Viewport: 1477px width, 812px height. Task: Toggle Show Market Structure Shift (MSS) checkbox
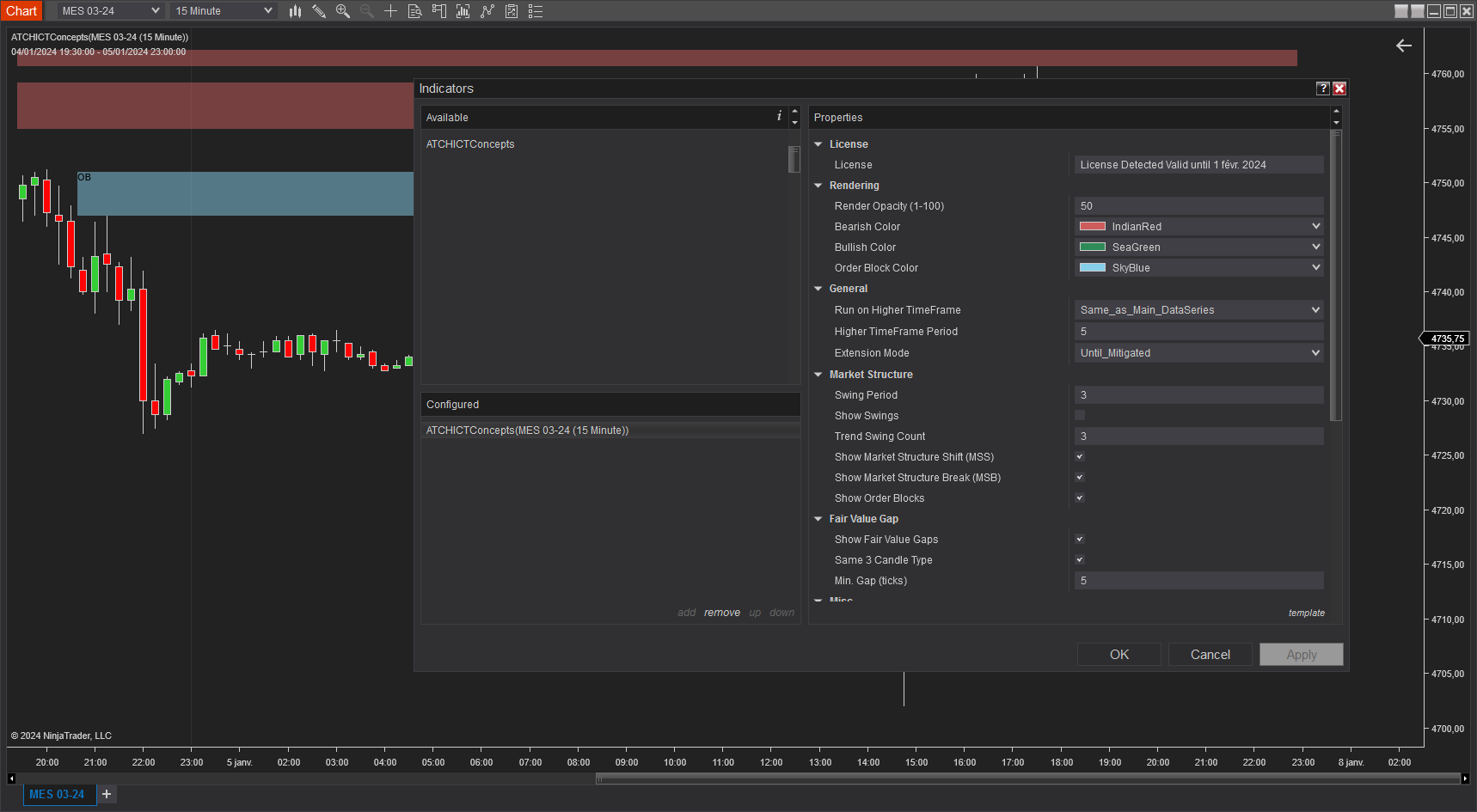1080,457
